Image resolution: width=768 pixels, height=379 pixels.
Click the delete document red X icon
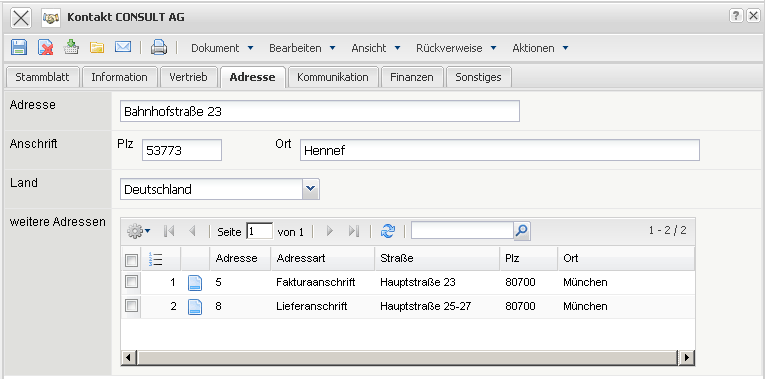pyautogui.click(x=46, y=47)
